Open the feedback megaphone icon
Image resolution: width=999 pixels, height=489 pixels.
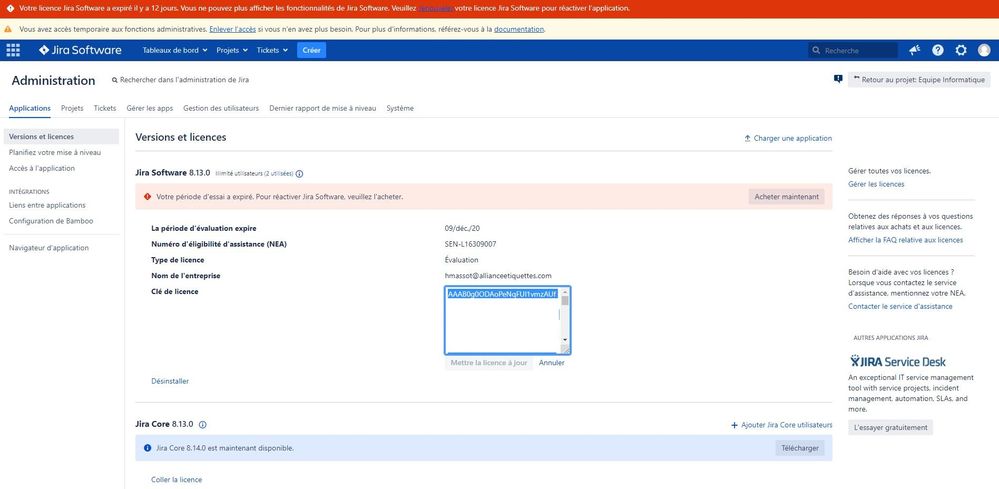tap(915, 50)
